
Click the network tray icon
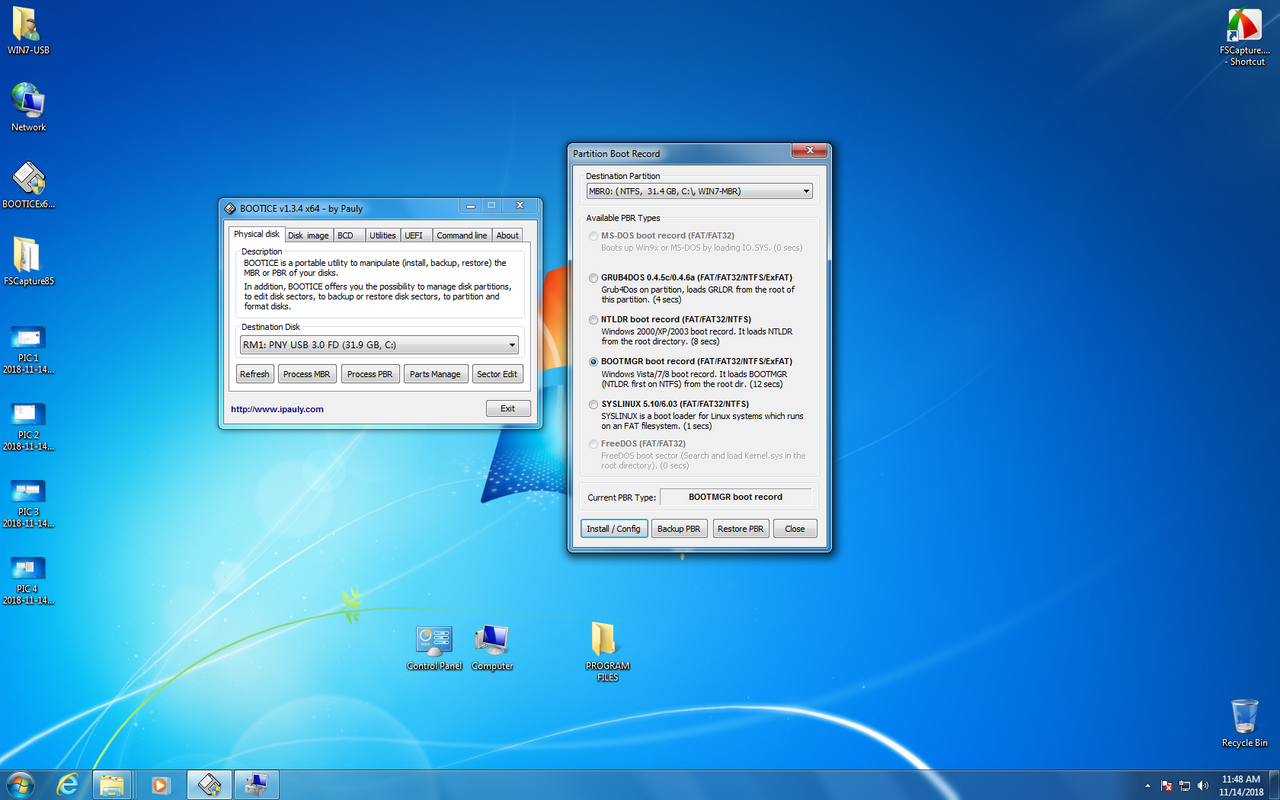click(x=1184, y=785)
